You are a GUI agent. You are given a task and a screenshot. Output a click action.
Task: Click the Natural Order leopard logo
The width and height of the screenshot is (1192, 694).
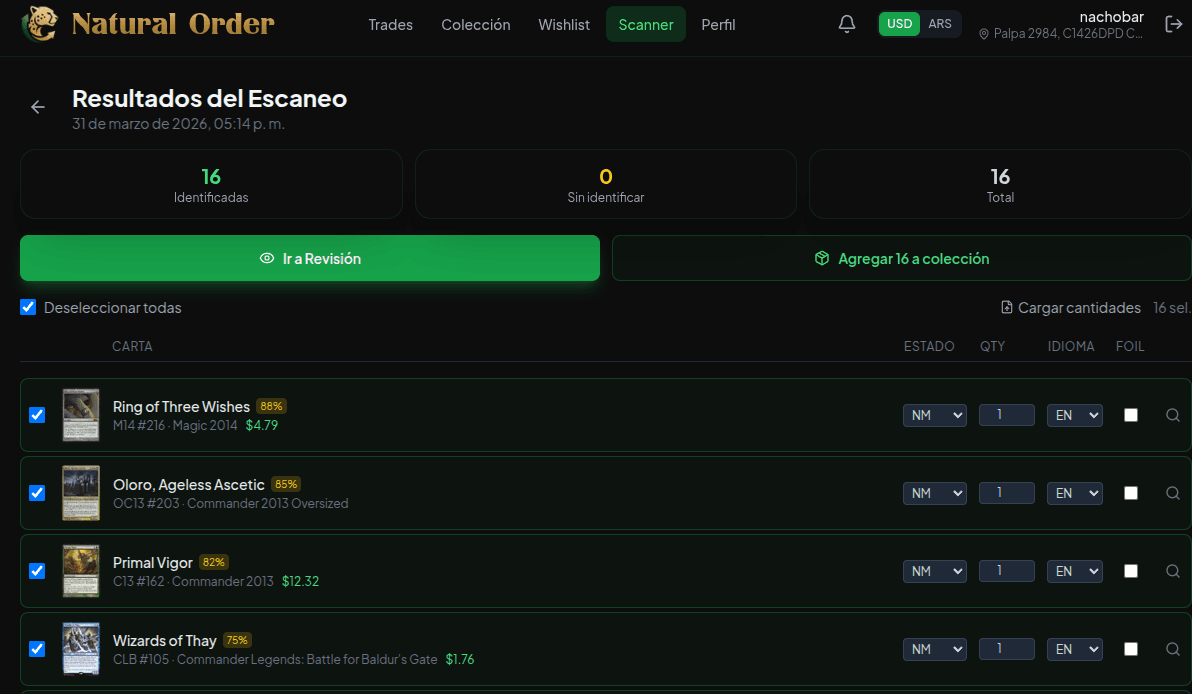41,23
